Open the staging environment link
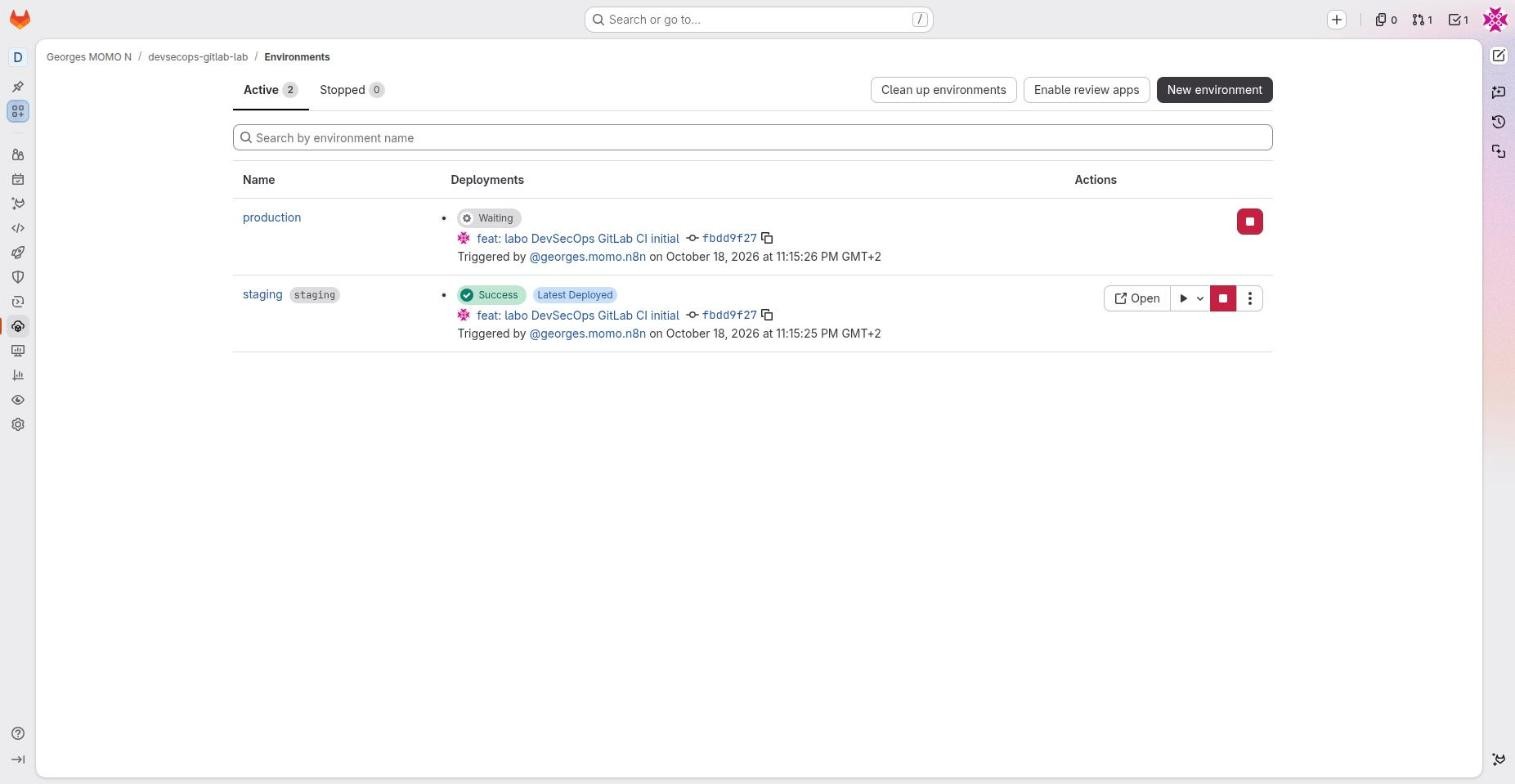 [263, 295]
